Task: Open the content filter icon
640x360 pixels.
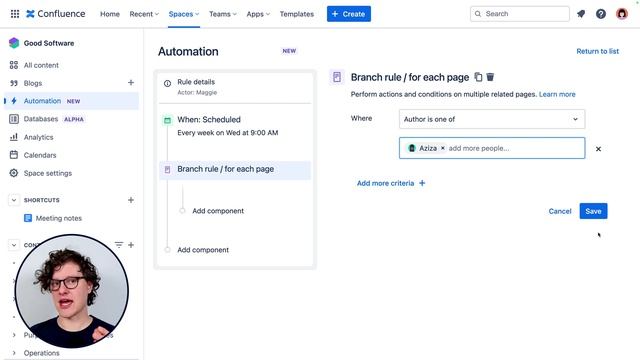Action: click(119, 244)
